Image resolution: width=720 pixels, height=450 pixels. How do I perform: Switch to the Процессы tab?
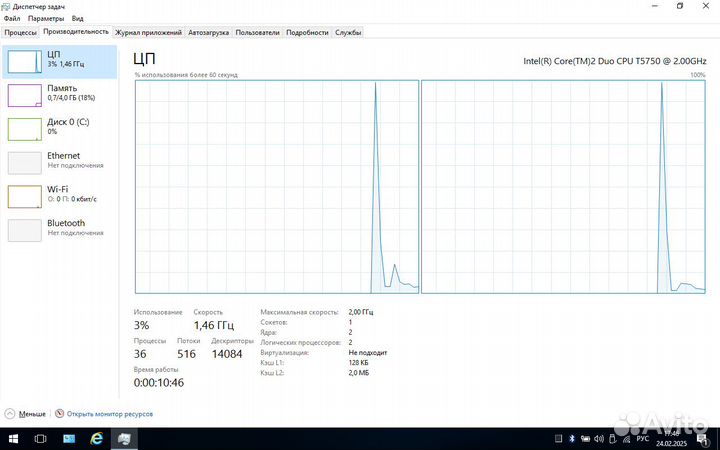pos(20,33)
